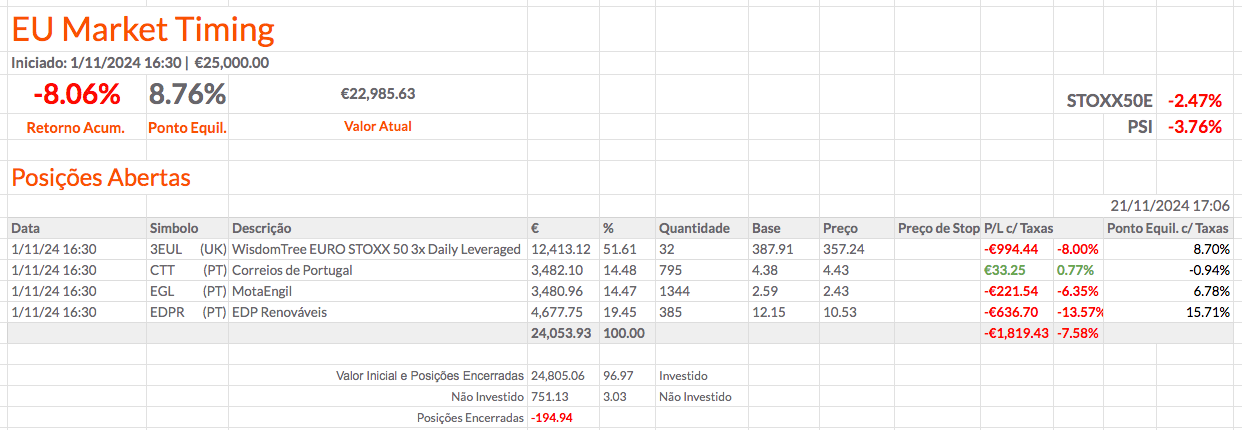Click the €22,985.63 current value cell
1242x430 pixels.
point(377,95)
